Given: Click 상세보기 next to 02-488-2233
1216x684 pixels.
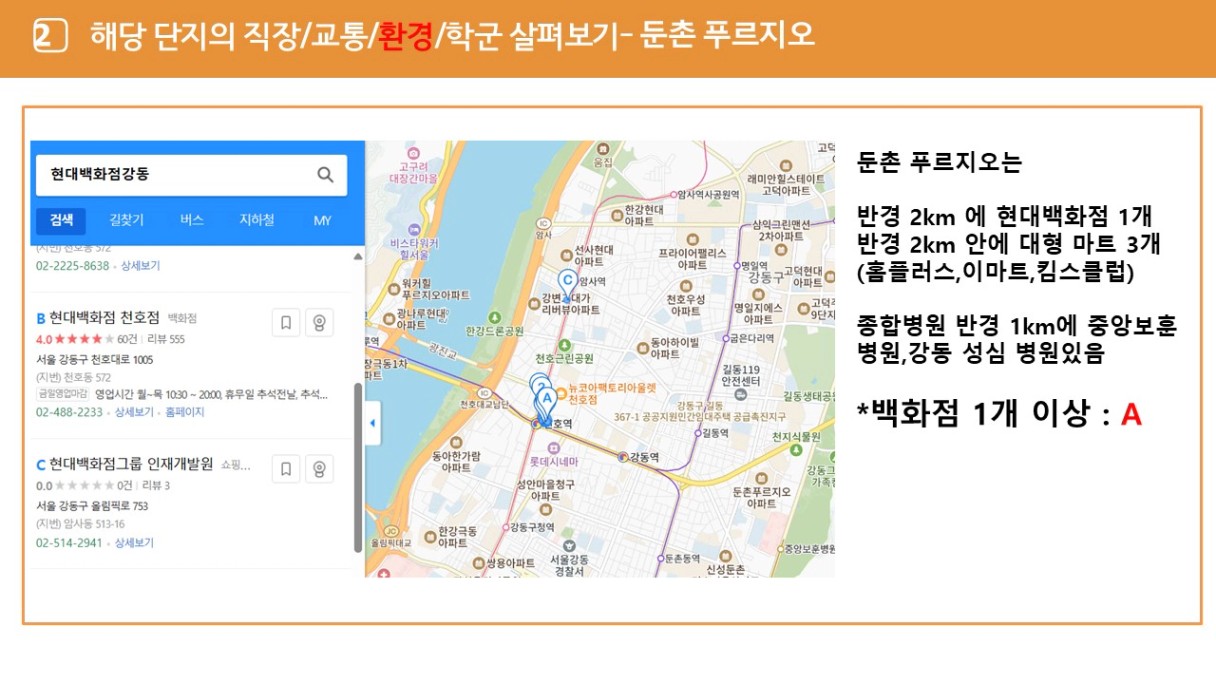Looking at the screenshot, I should [x=134, y=412].
